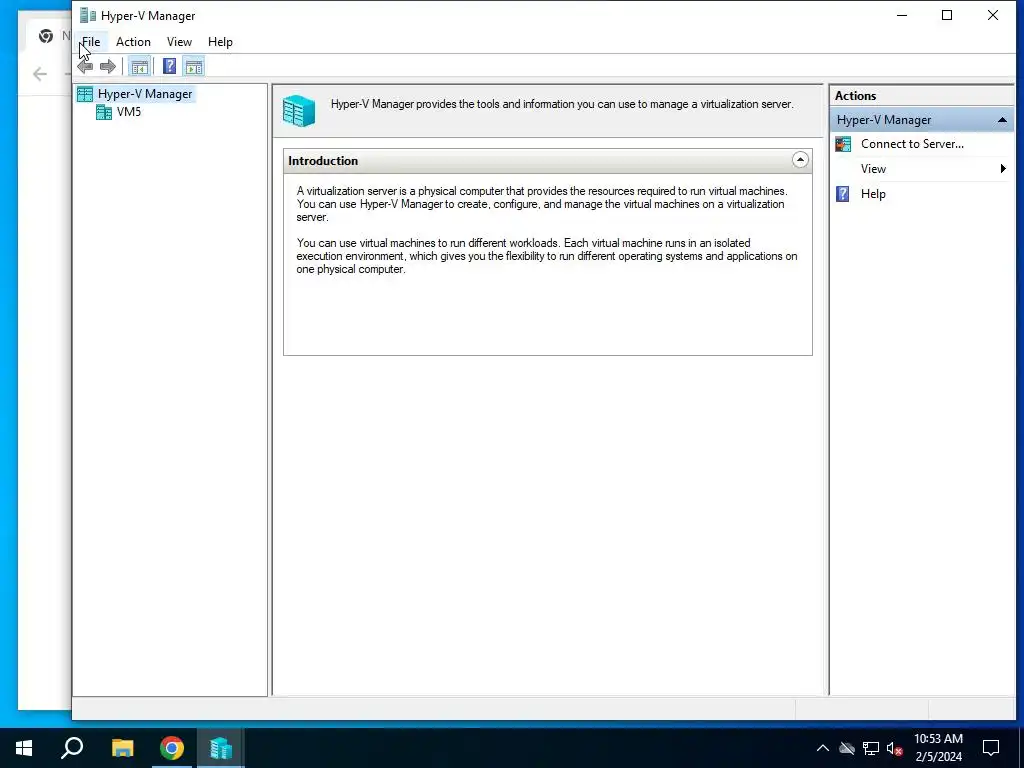Toggle Show/Hide Action Pane toolbar icon
Screen dimensions: 1024x768
194,66
